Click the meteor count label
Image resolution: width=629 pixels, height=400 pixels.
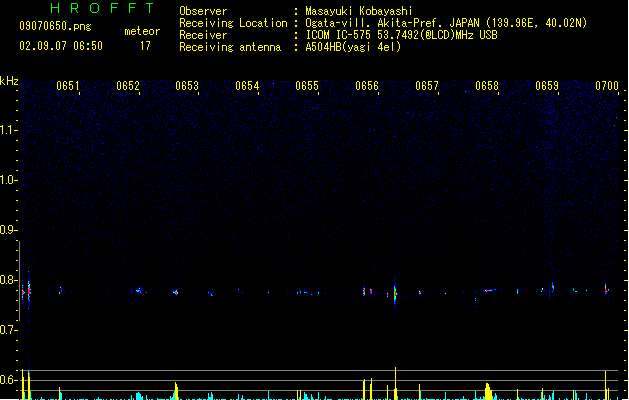tap(142, 31)
